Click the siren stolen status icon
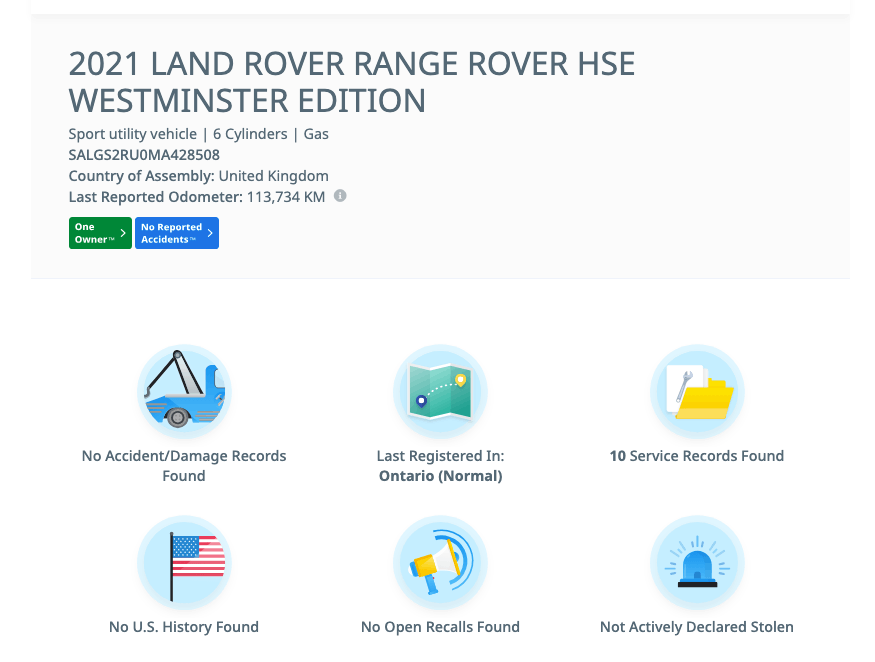The image size is (875, 662). (x=697, y=563)
